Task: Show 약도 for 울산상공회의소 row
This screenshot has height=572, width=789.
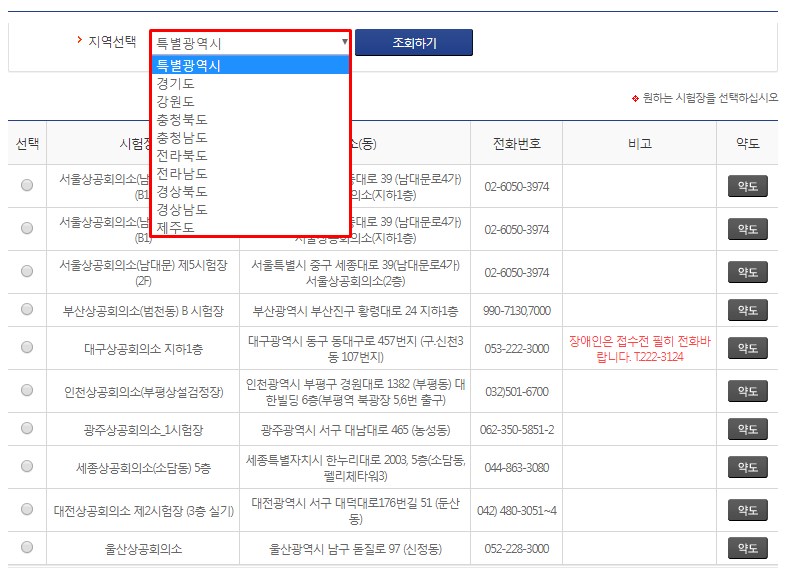Action: 747,548
